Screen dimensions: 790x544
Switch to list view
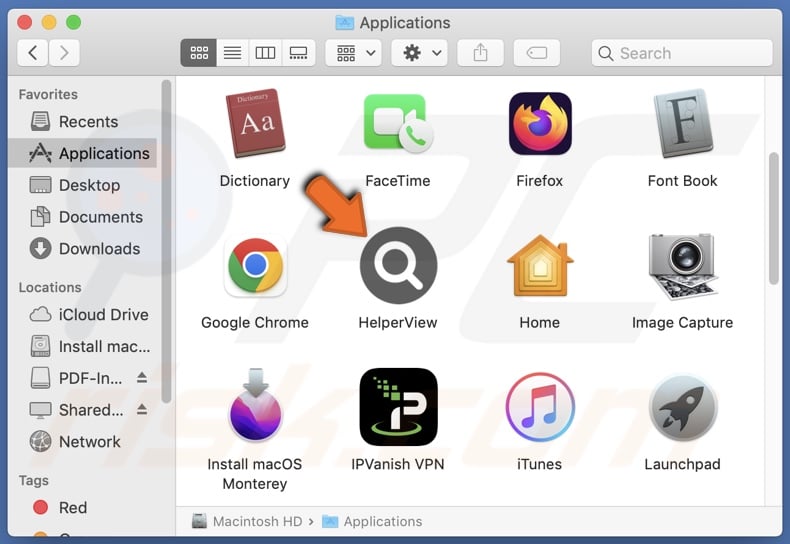[232, 53]
